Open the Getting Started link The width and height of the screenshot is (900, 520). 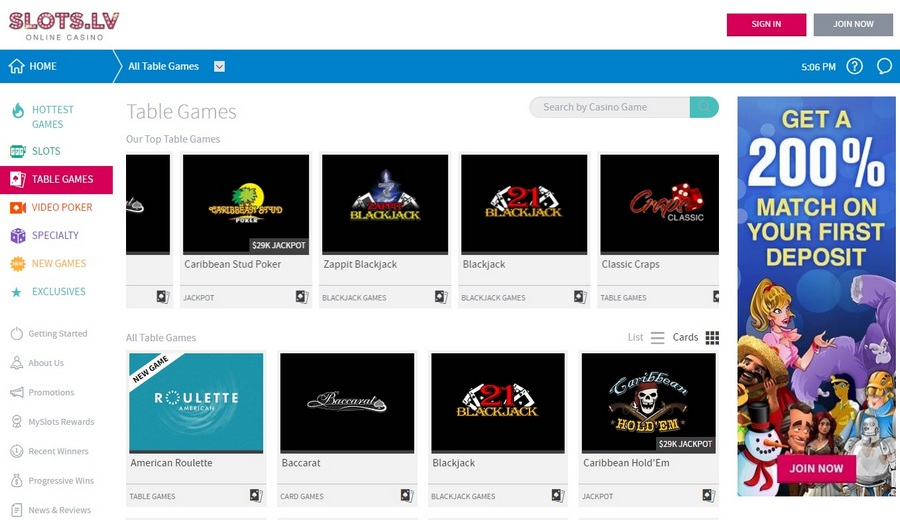pos(58,333)
